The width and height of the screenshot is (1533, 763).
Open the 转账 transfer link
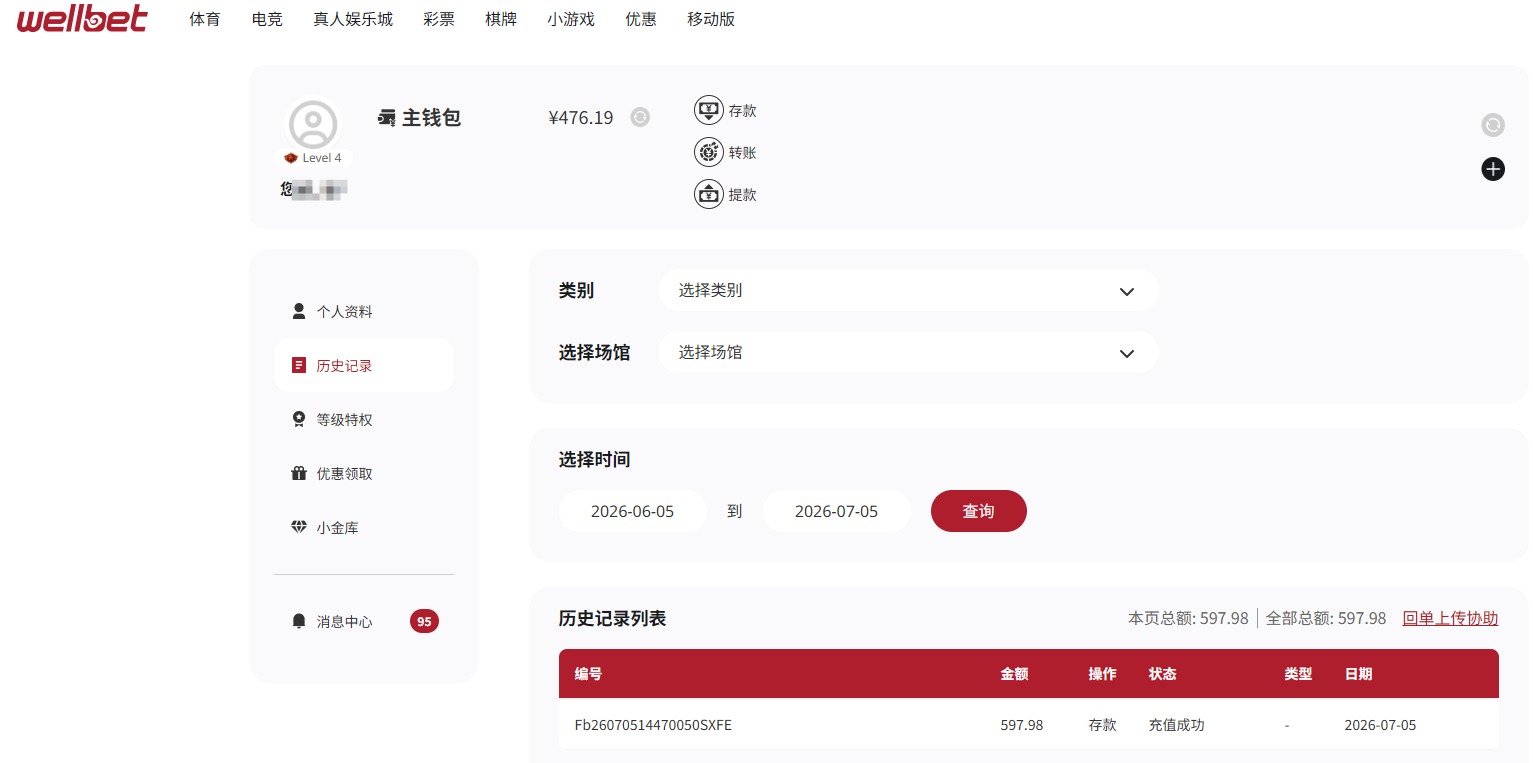742,153
